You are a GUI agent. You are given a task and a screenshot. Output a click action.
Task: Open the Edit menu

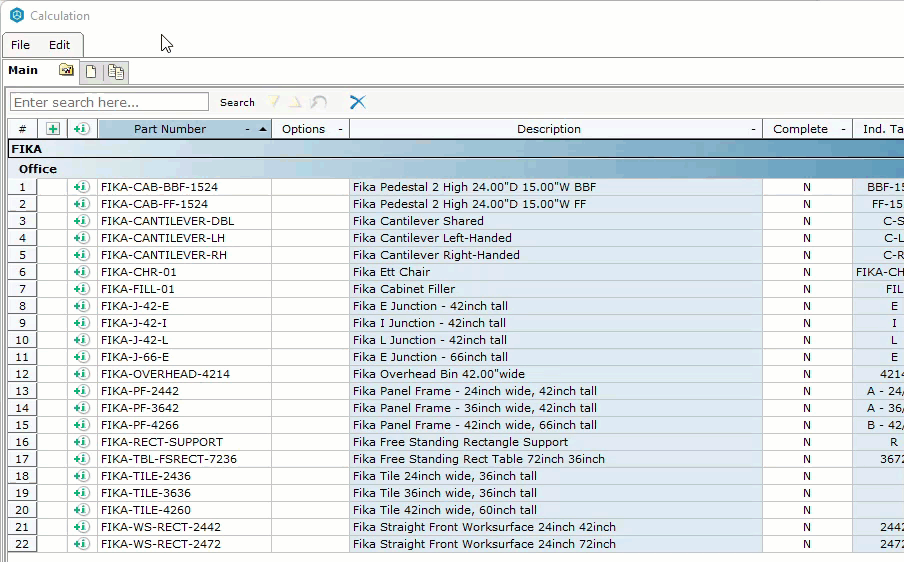[x=59, y=45]
